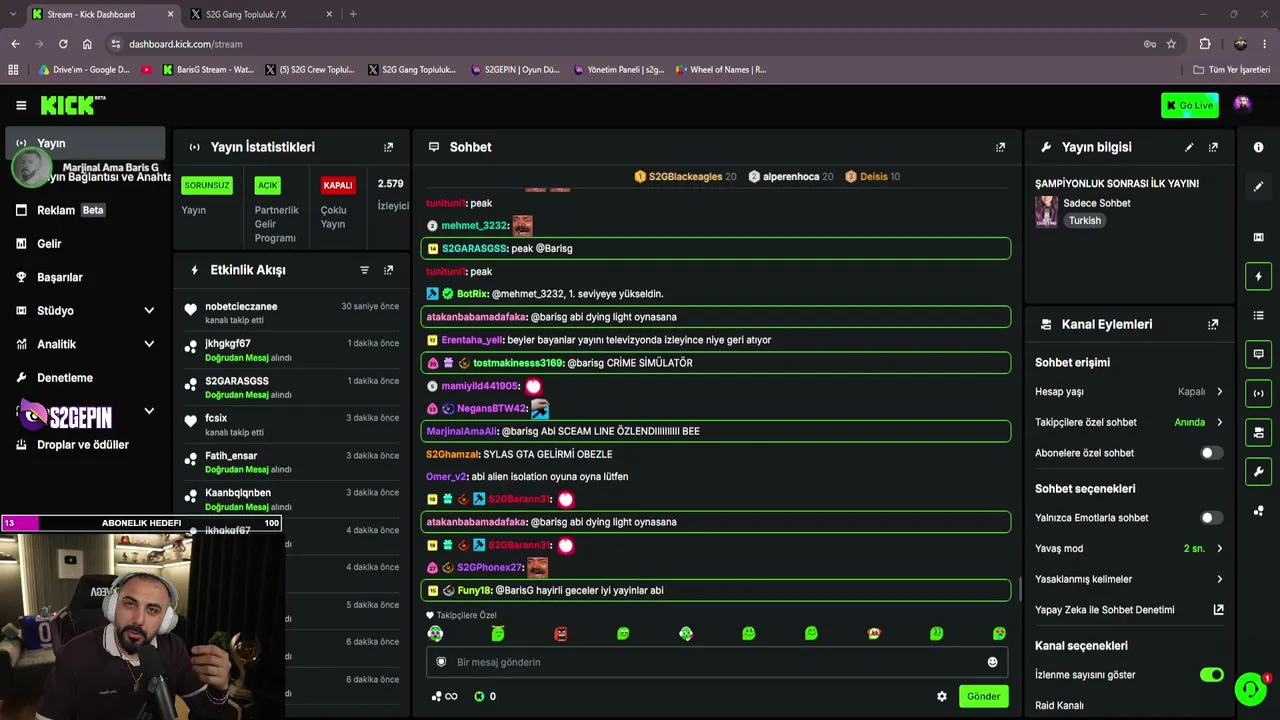Open Başarılar in the sidebar
Screen dimensions: 1280x720
coord(86,277)
